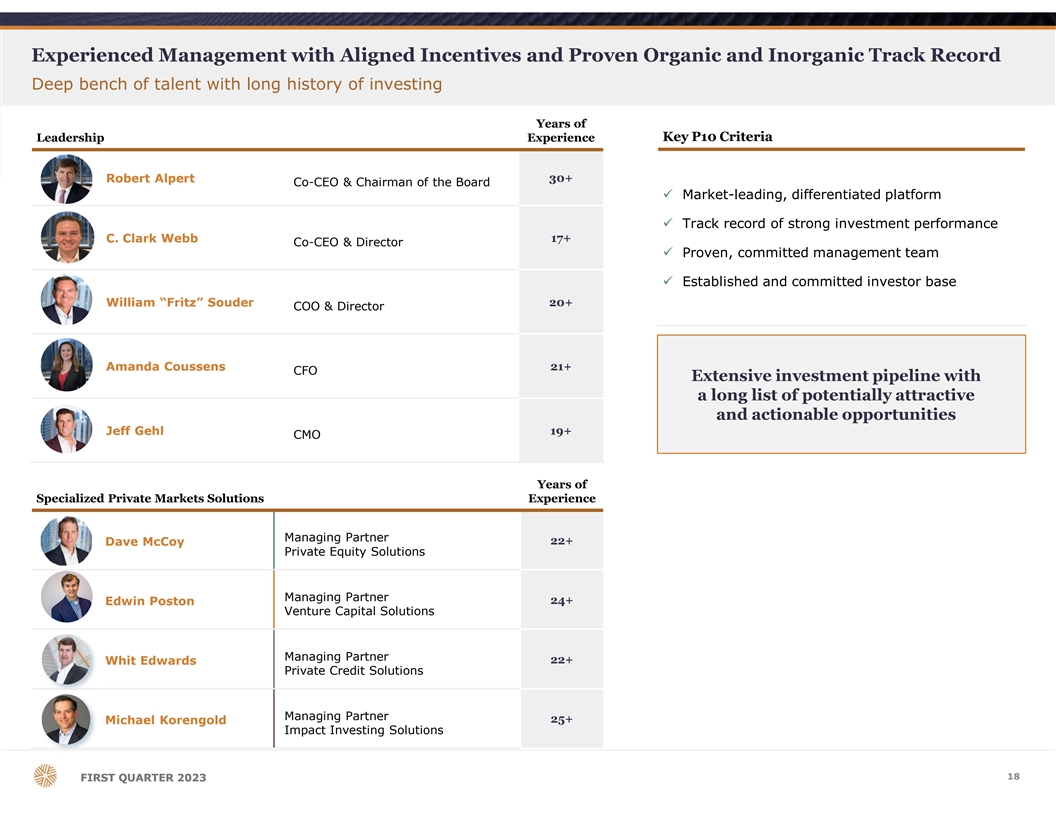Click the Robert Alpert name text
This screenshot has width=1056, height=816.
click(150, 179)
